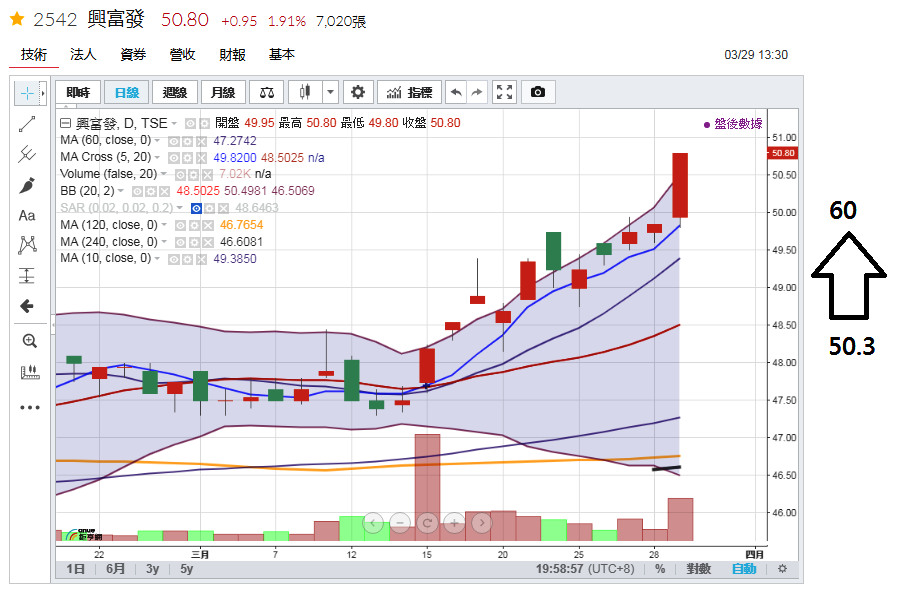The height and width of the screenshot is (600, 900).
Task: Select the ruler measure tool
Action: (29, 372)
